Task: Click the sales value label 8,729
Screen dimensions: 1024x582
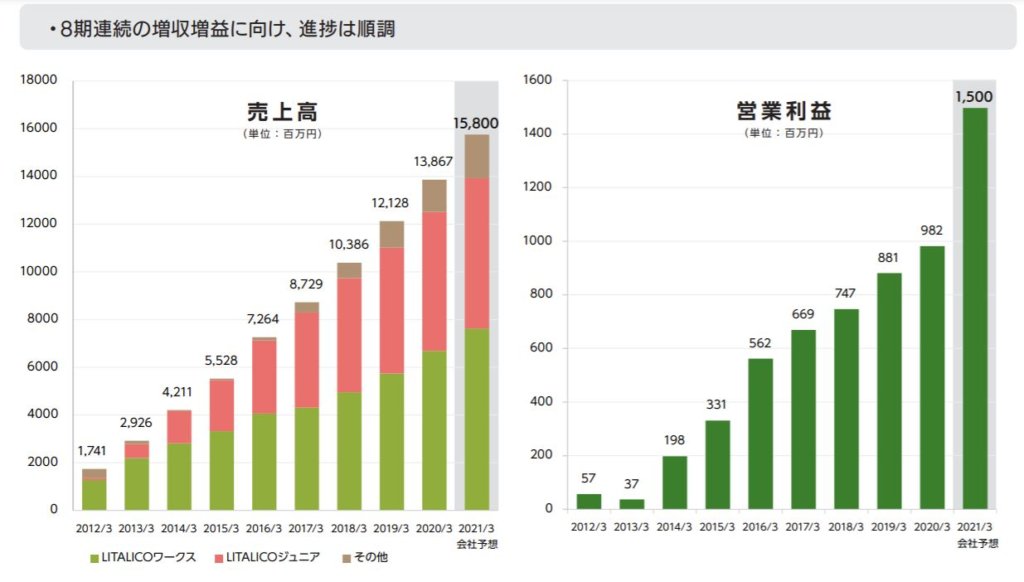Action: click(306, 284)
